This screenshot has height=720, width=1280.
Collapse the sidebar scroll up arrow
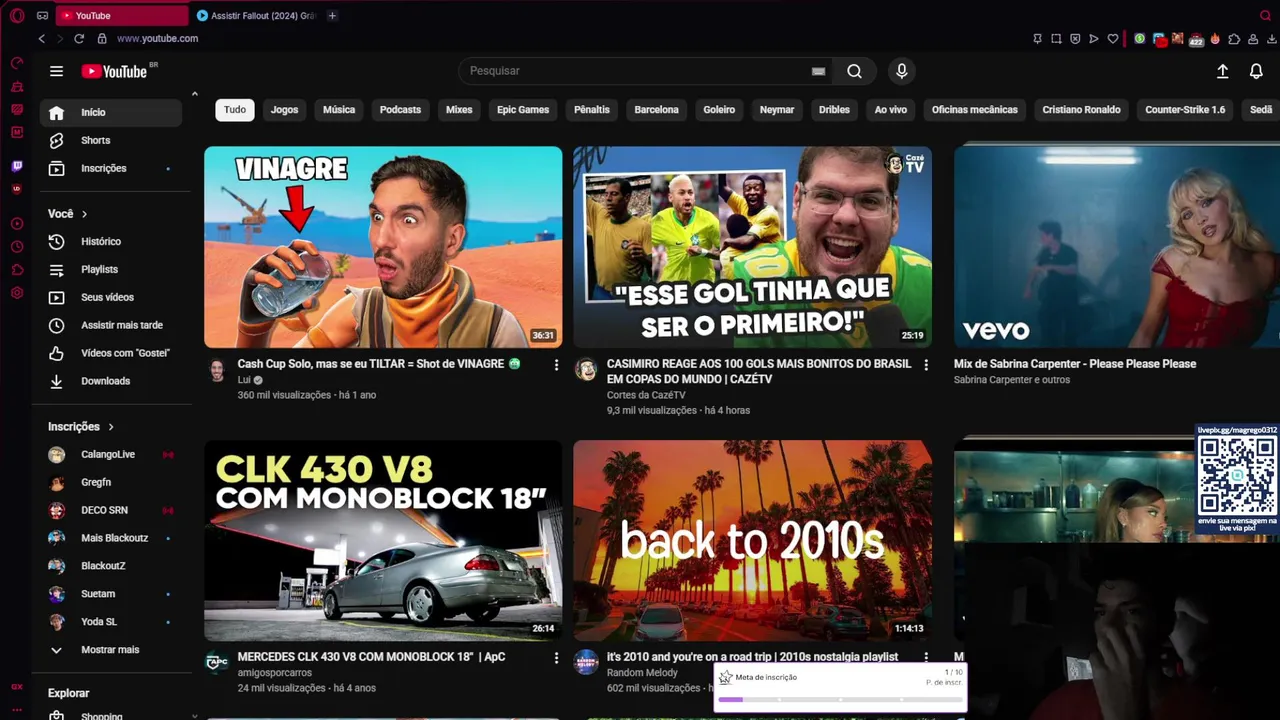[x=194, y=94]
